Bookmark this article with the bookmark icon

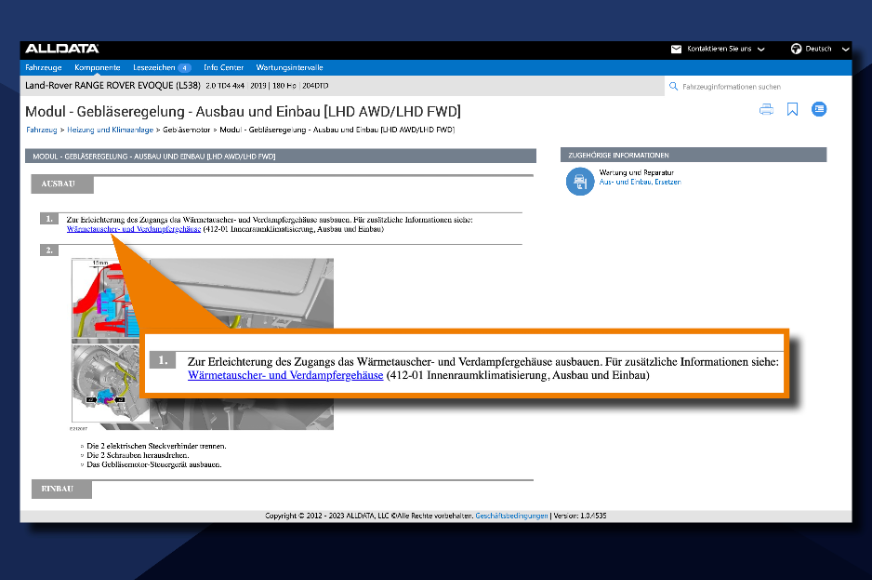tap(792, 109)
